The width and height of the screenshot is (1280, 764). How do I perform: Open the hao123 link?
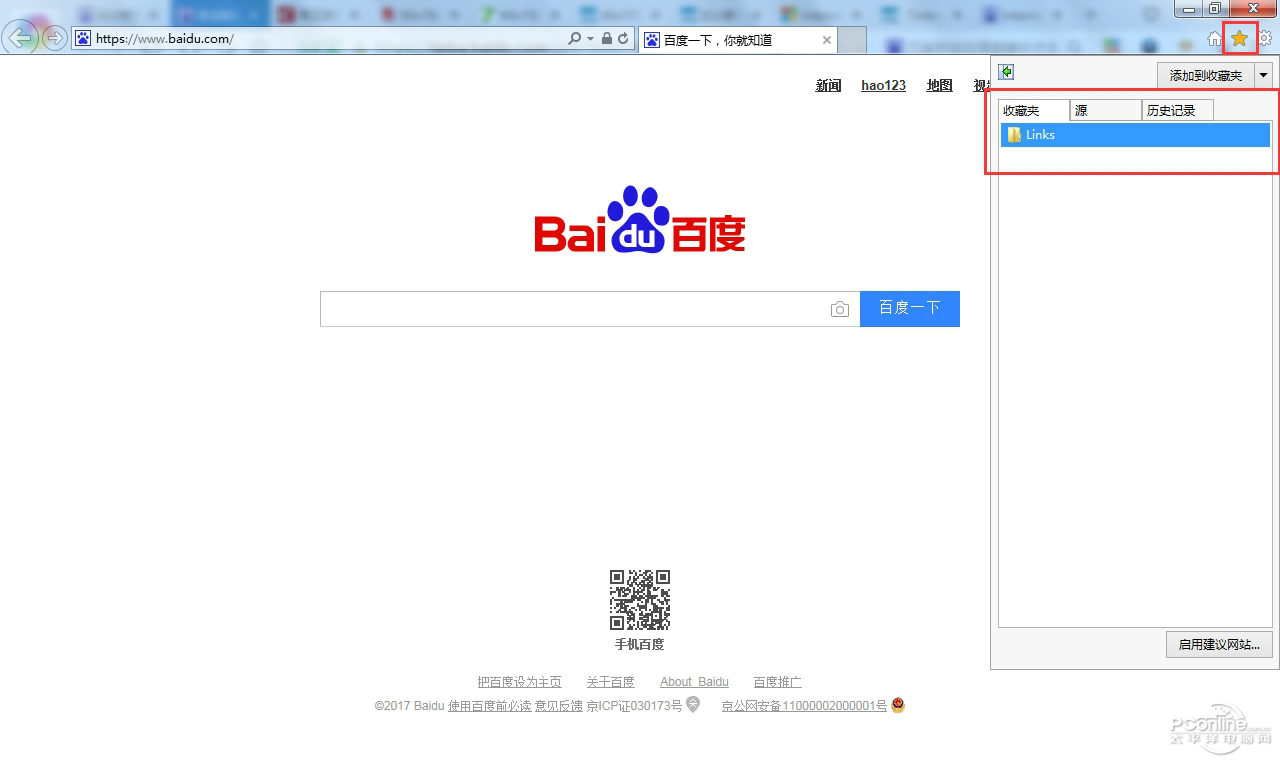[883, 86]
